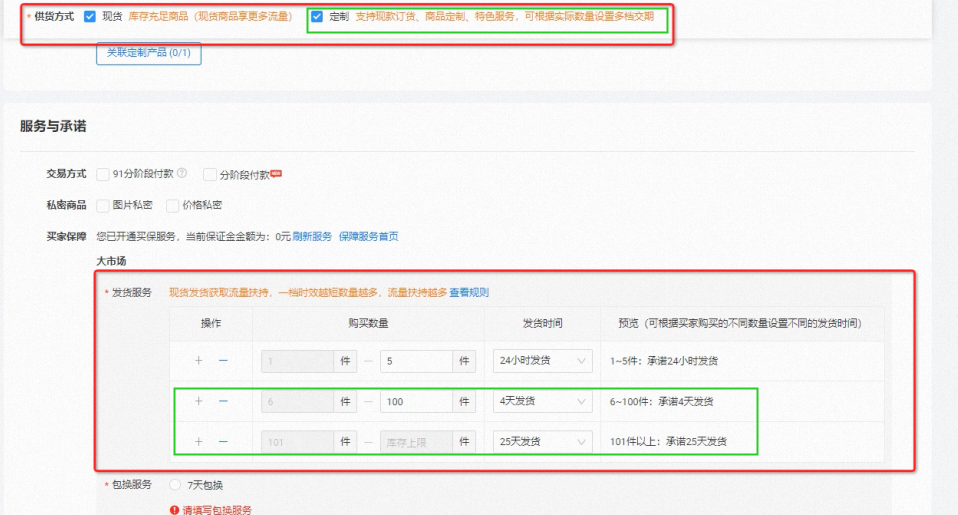
Task: Open the 查看规则 link
Action: (x=469, y=292)
